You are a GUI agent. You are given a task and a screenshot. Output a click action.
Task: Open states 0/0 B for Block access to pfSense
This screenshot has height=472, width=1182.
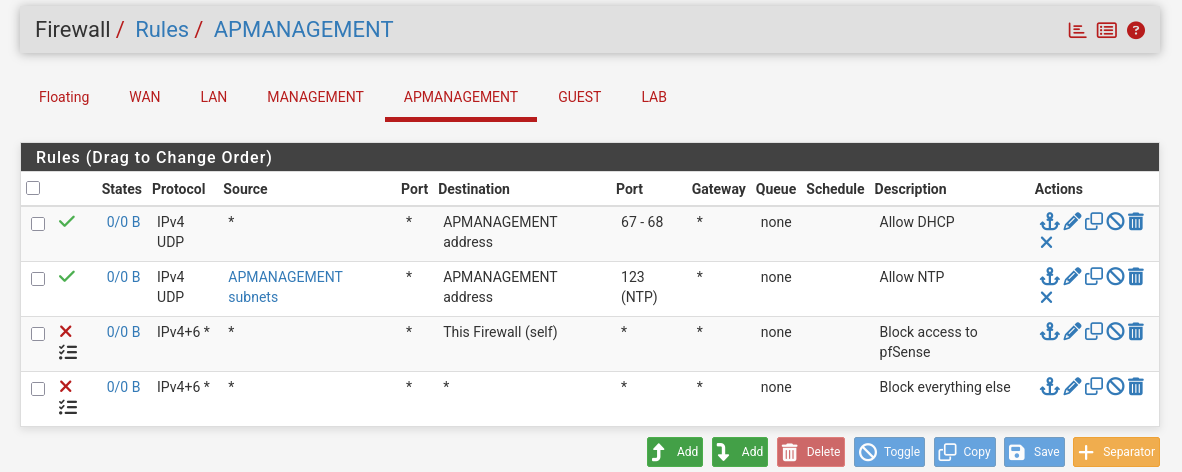tap(124, 333)
